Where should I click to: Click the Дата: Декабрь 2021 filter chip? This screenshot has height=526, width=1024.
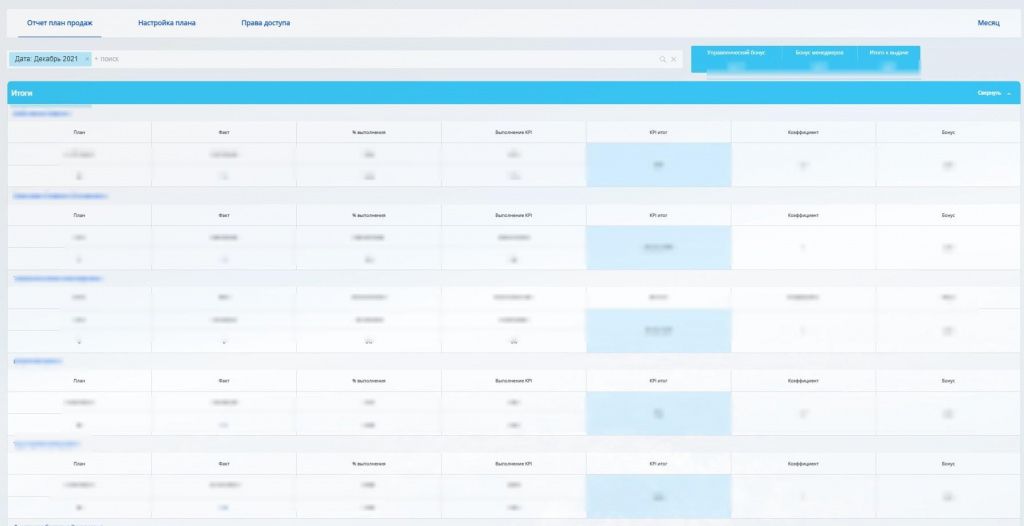click(x=46, y=59)
